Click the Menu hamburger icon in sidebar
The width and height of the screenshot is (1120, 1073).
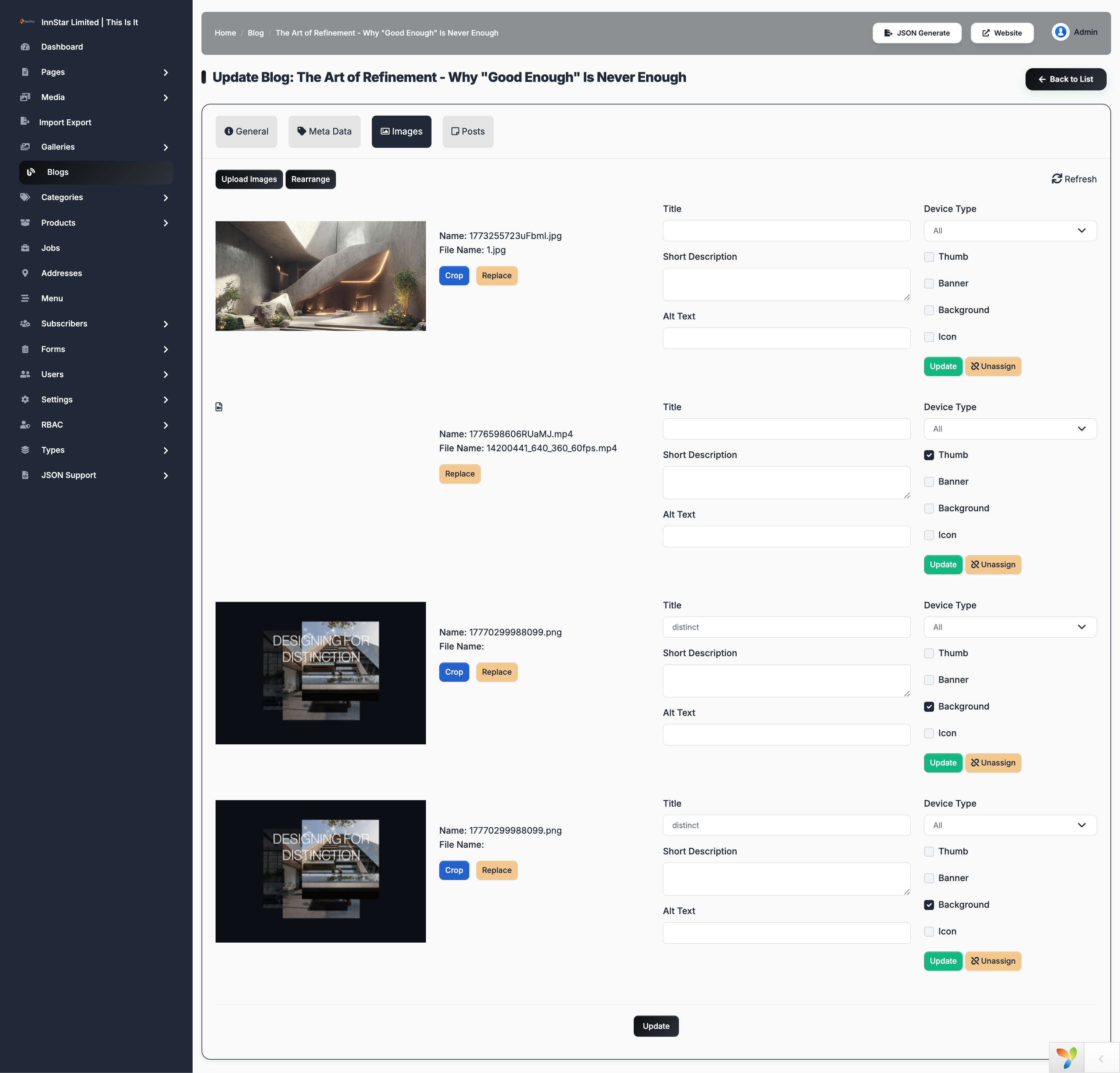tap(25, 298)
